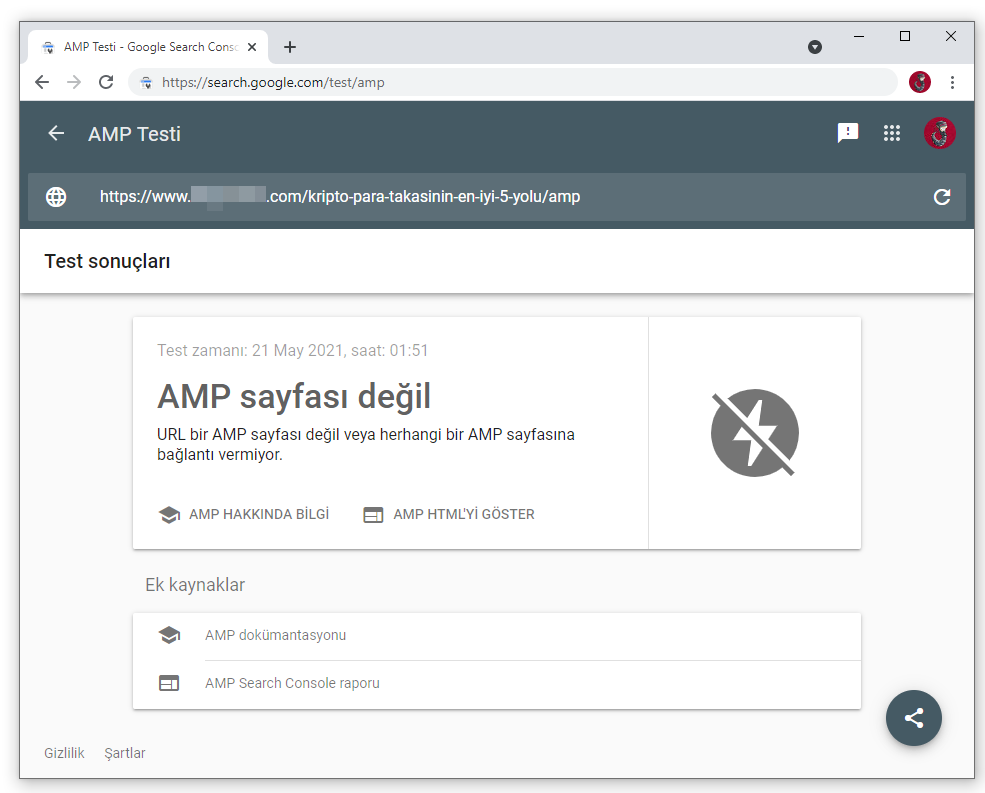Re-run the test with the refresh icon
This screenshot has height=793, width=985.
click(x=941, y=197)
